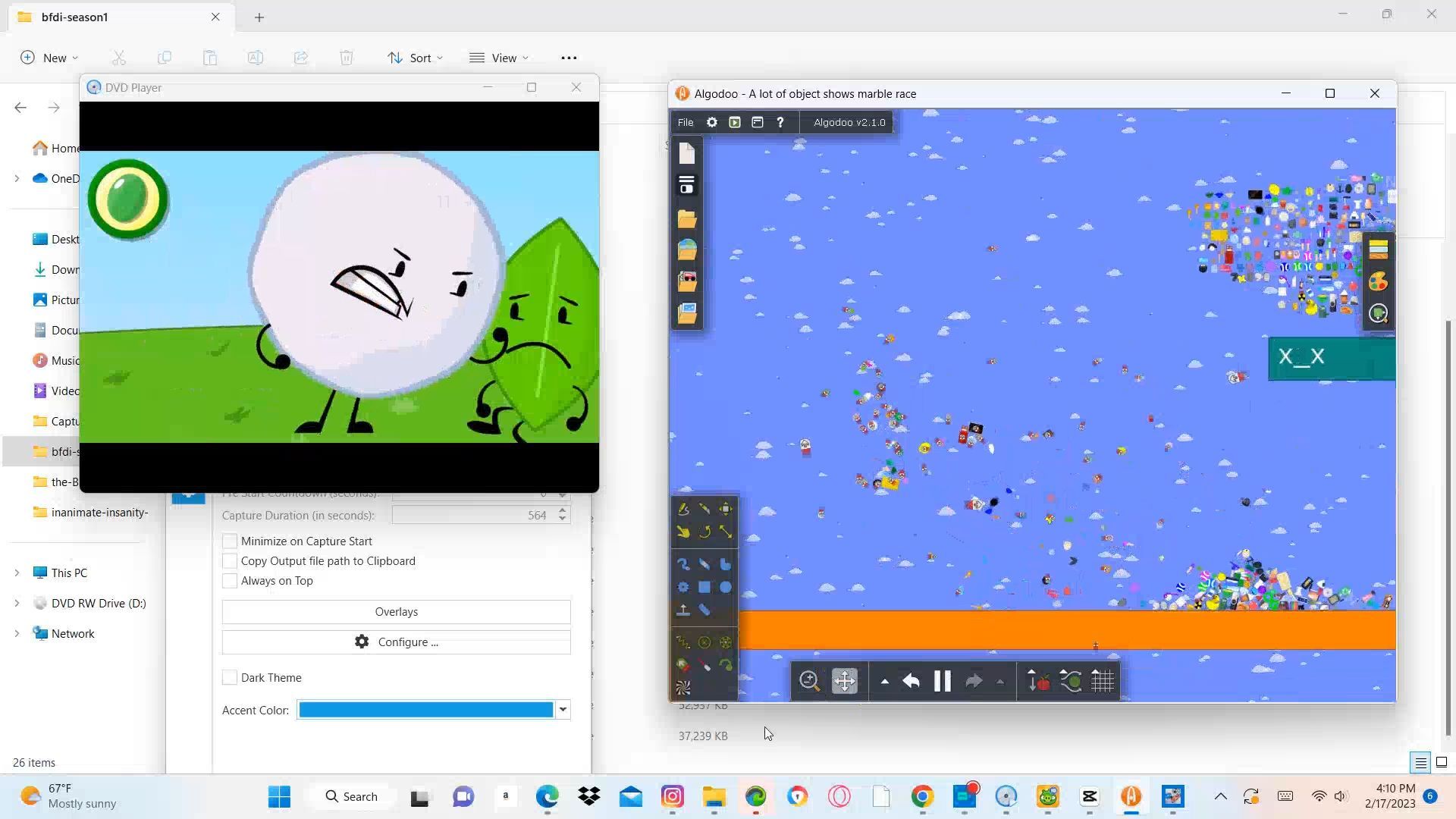Open the Accent Color dropdown

(x=563, y=710)
